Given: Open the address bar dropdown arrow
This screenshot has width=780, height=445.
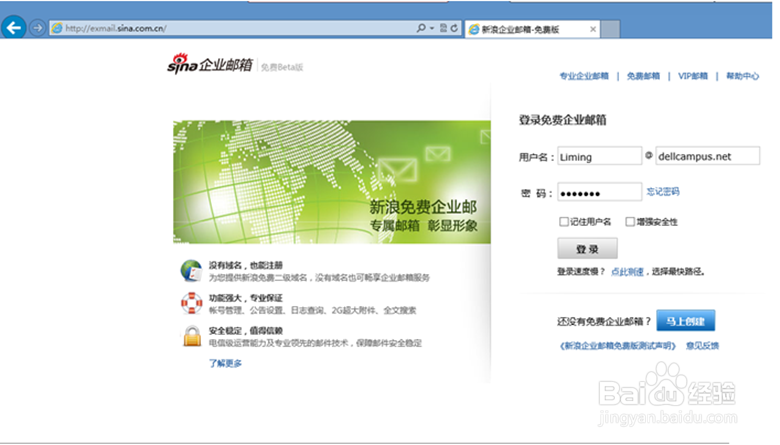Looking at the screenshot, I should tap(432, 28).
